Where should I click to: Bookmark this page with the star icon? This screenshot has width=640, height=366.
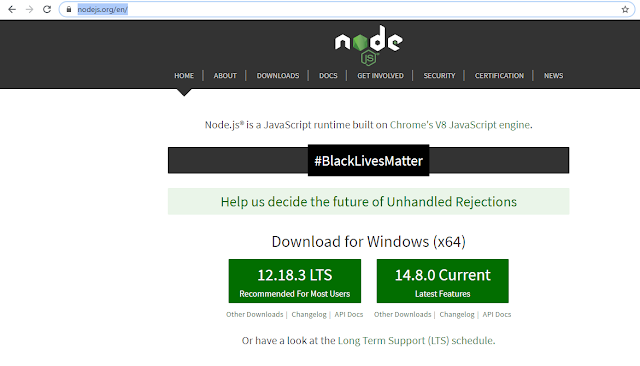(625, 9)
